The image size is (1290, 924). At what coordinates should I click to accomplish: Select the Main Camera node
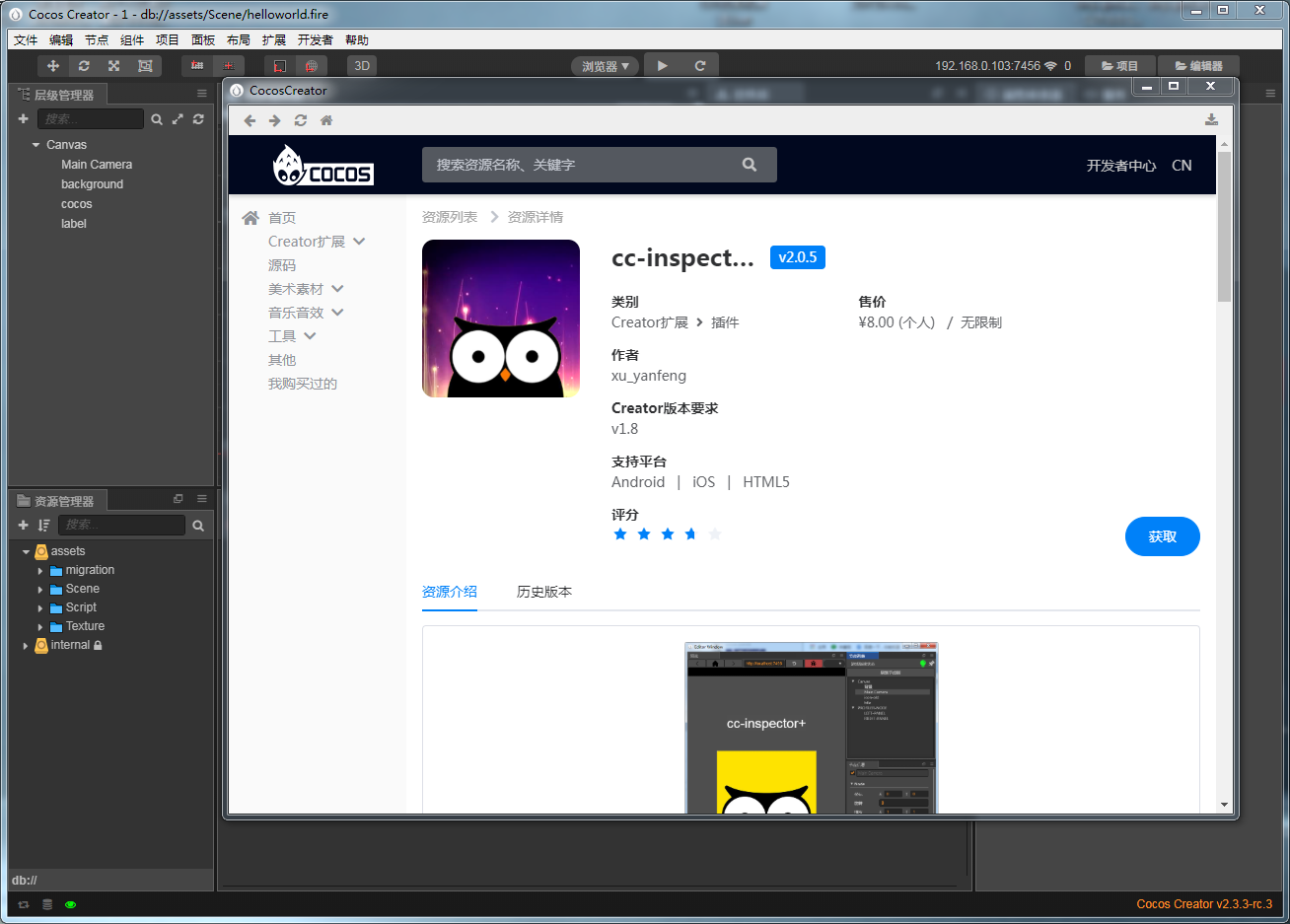point(97,165)
